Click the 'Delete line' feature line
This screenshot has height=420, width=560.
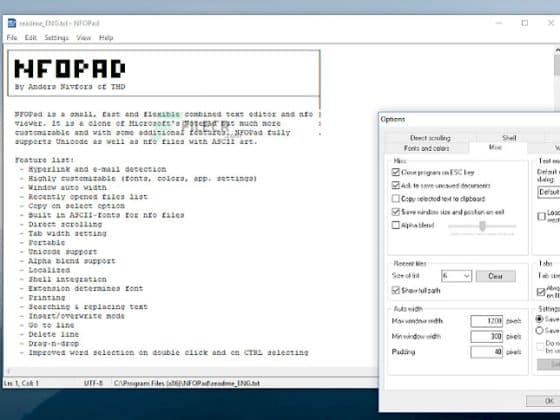[x=54, y=334]
